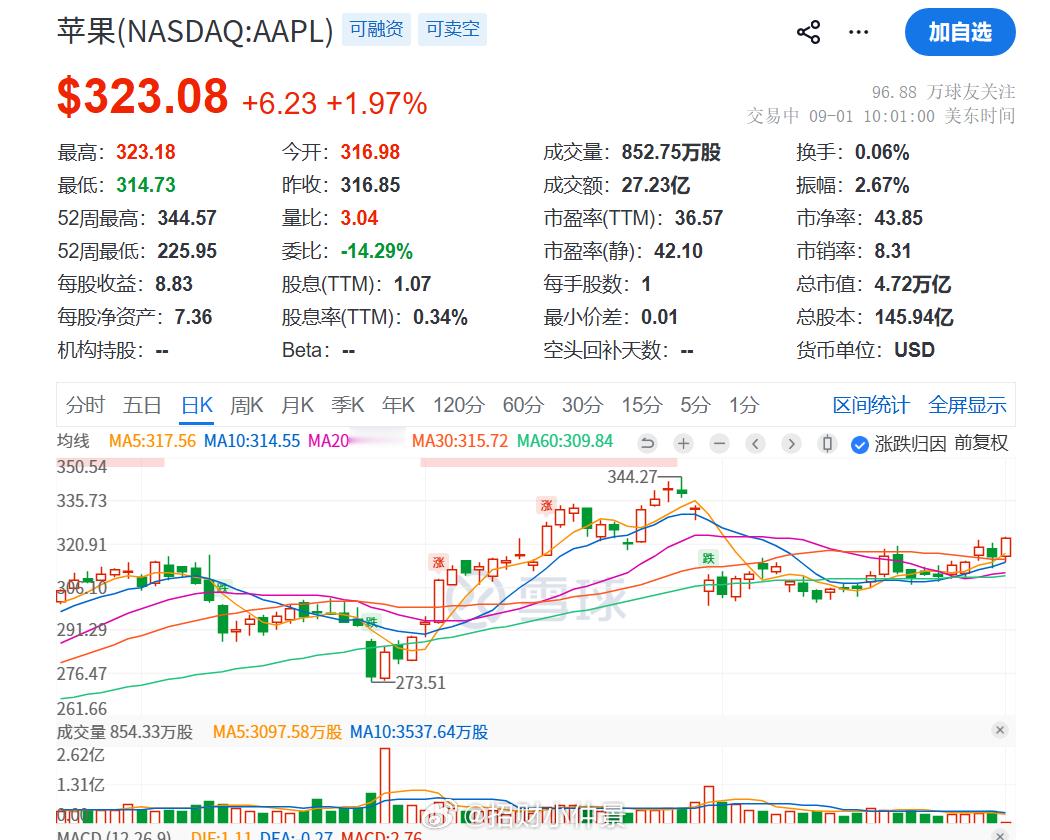This screenshot has height=840, width=1050.
Task: Click the candlestick style icon
Action: coord(828,443)
